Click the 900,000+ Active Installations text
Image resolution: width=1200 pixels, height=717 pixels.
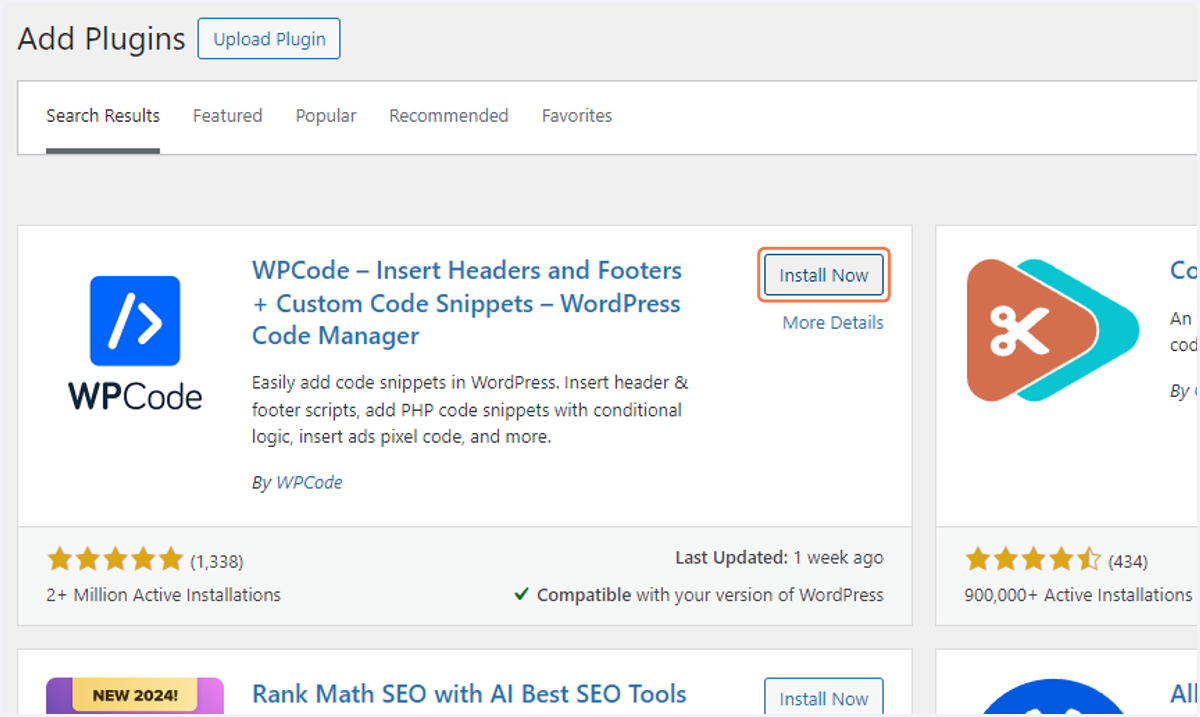point(1078,595)
